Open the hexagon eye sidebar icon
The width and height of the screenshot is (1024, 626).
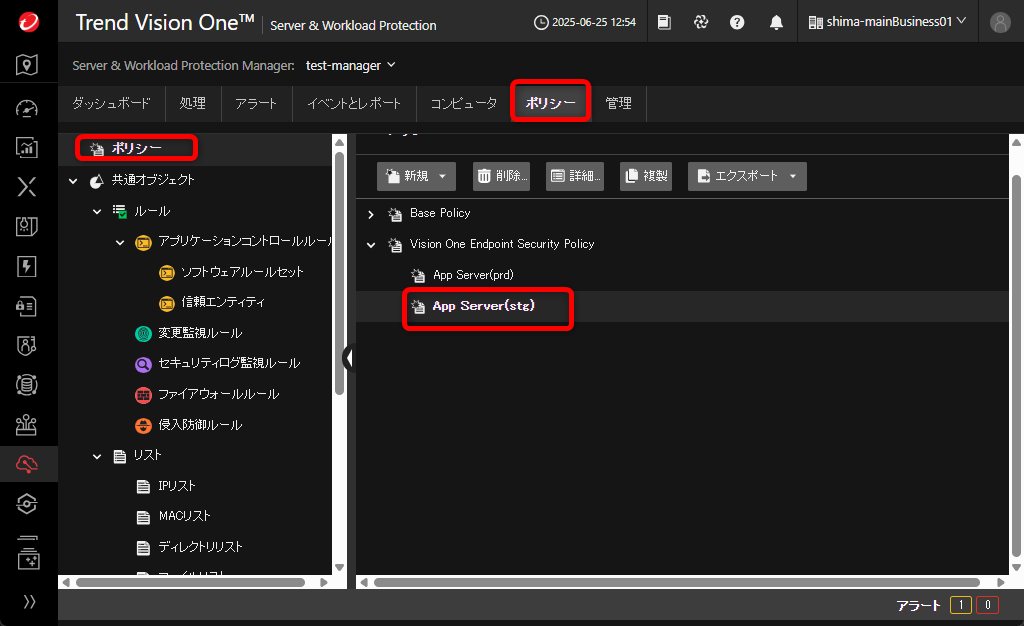pos(27,504)
